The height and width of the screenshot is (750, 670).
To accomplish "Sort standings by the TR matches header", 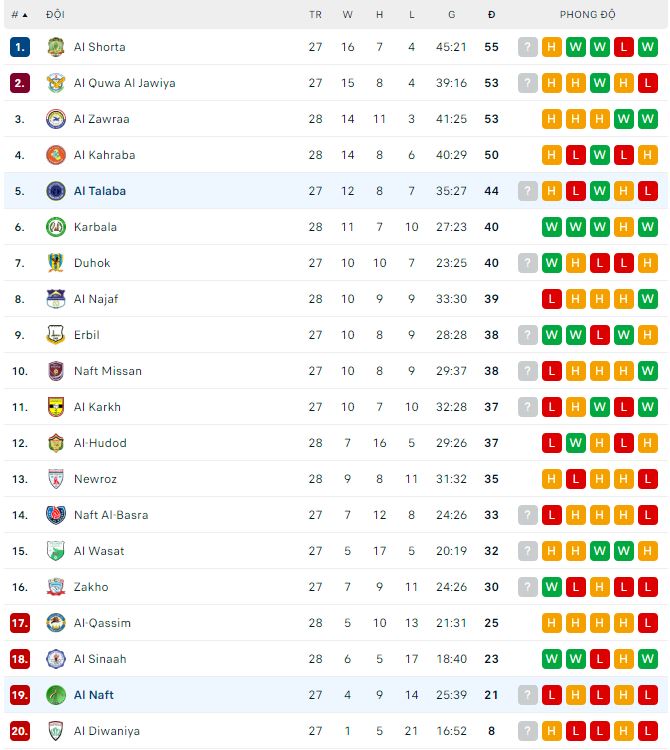I will tap(315, 15).
